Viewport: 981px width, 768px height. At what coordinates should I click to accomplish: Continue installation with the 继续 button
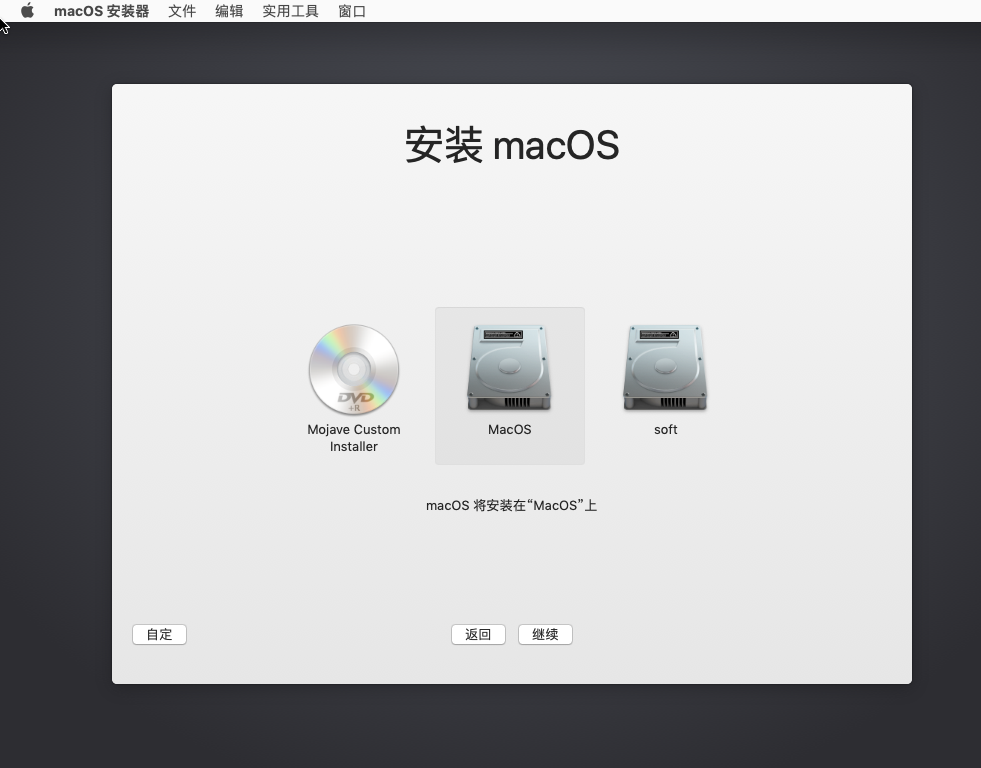pos(545,634)
